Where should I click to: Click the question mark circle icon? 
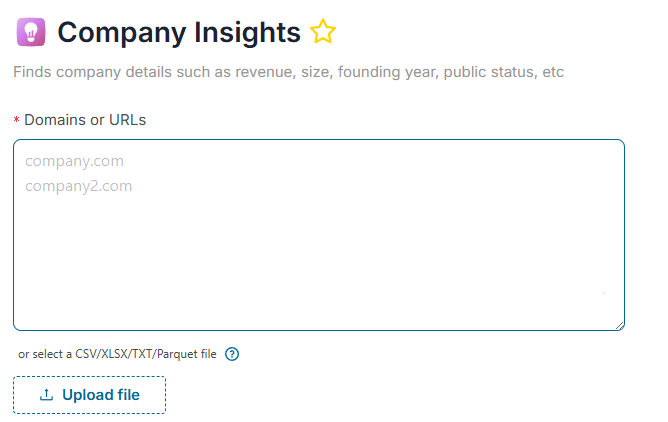pos(232,354)
